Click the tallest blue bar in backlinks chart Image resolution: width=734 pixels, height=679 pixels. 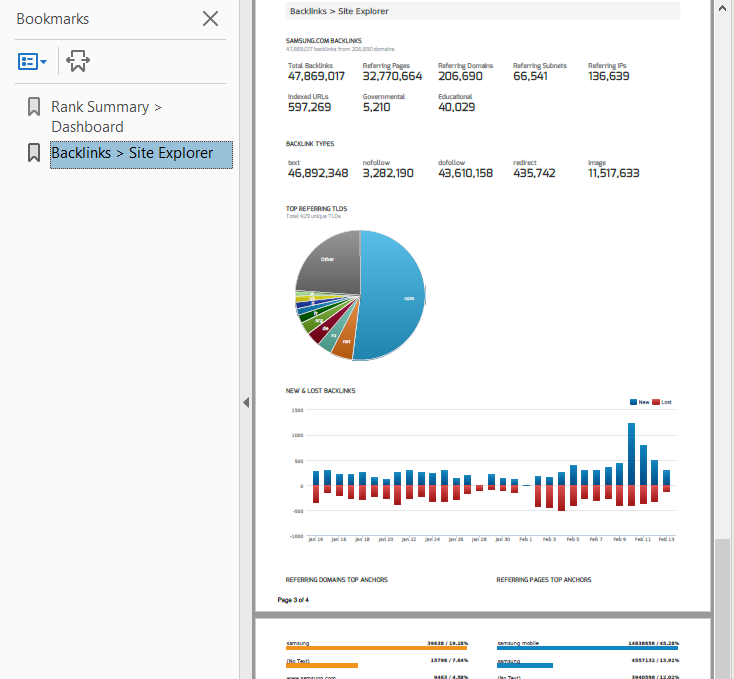pos(631,453)
